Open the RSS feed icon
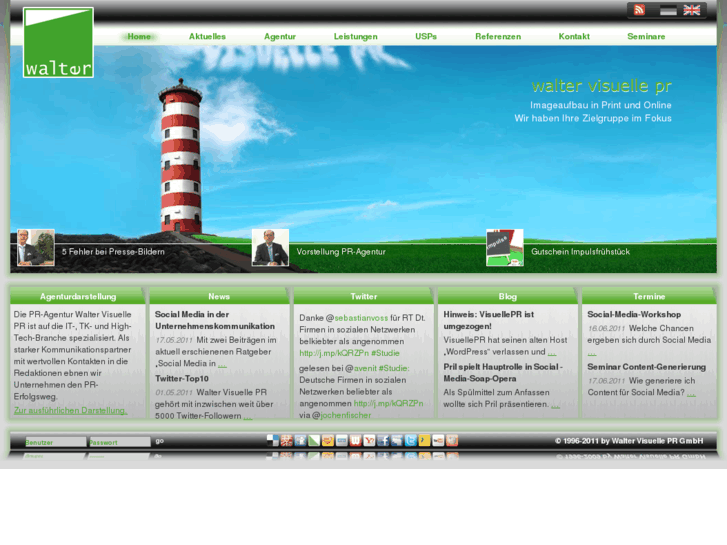 coord(639,10)
